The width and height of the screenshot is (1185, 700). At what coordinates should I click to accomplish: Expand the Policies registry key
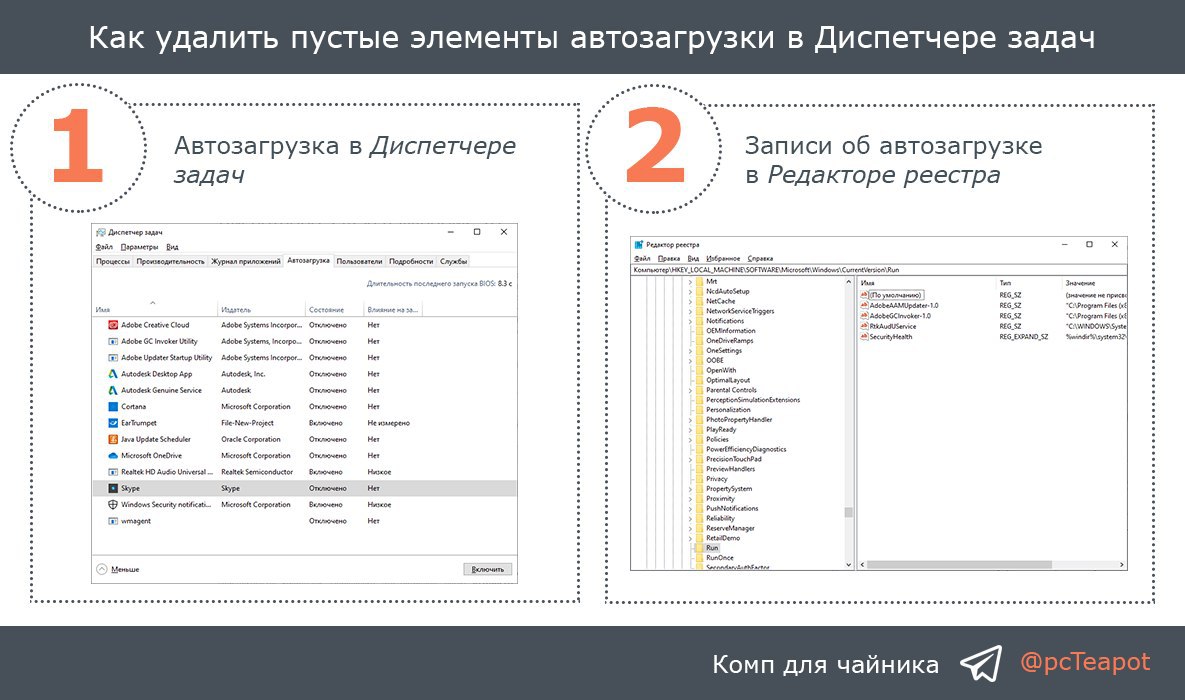point(690,439)
